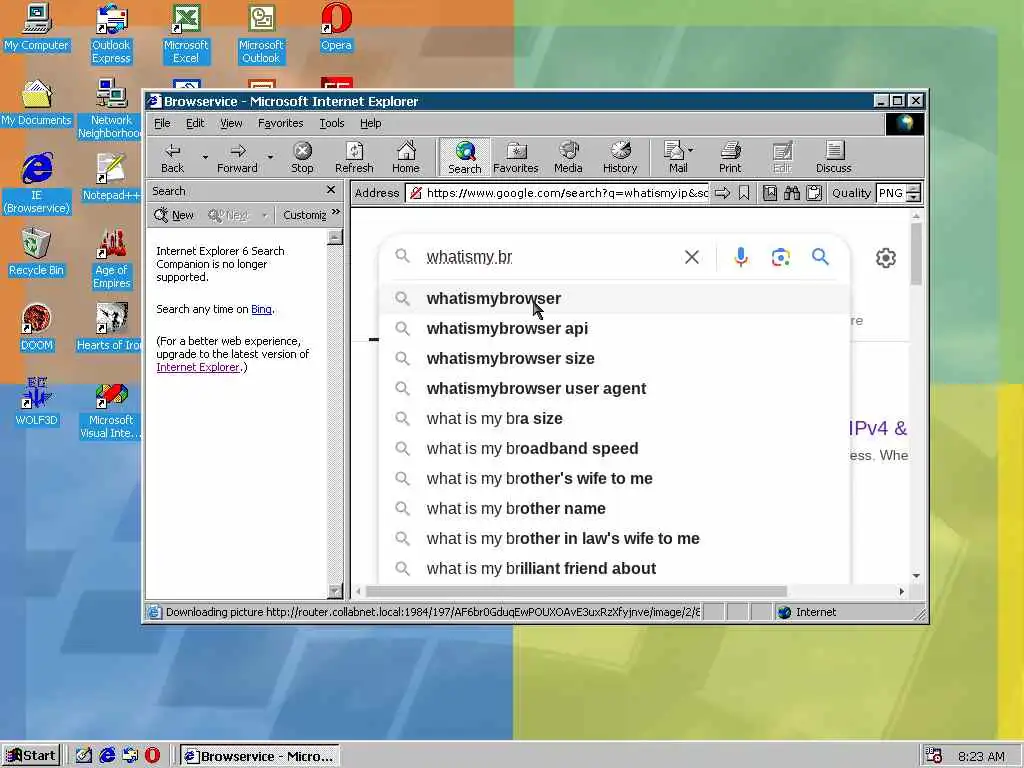Go to the Home page

coord(406,157)
